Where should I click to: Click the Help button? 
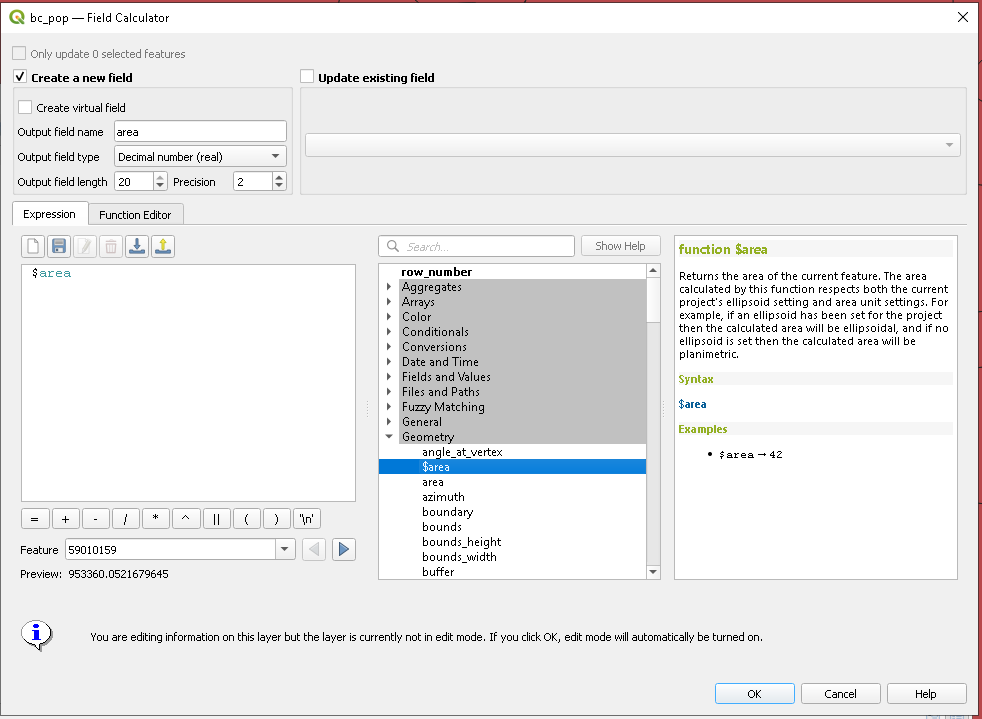[926, 694]
